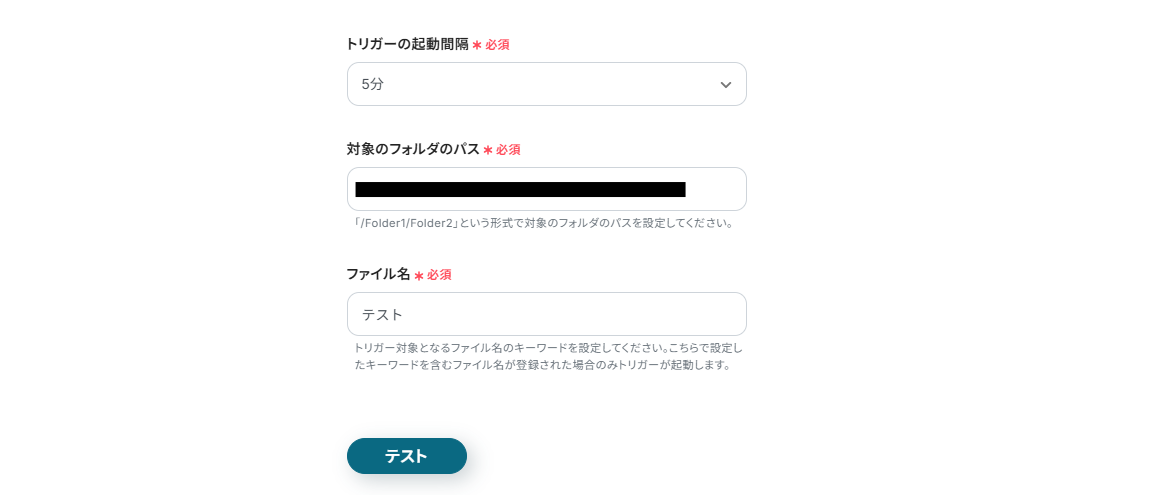Screen dimensions: 1155x495
Task: Click the 対象のフォルダのパス label
Action: pyautogui.click(x=413, y=149)
